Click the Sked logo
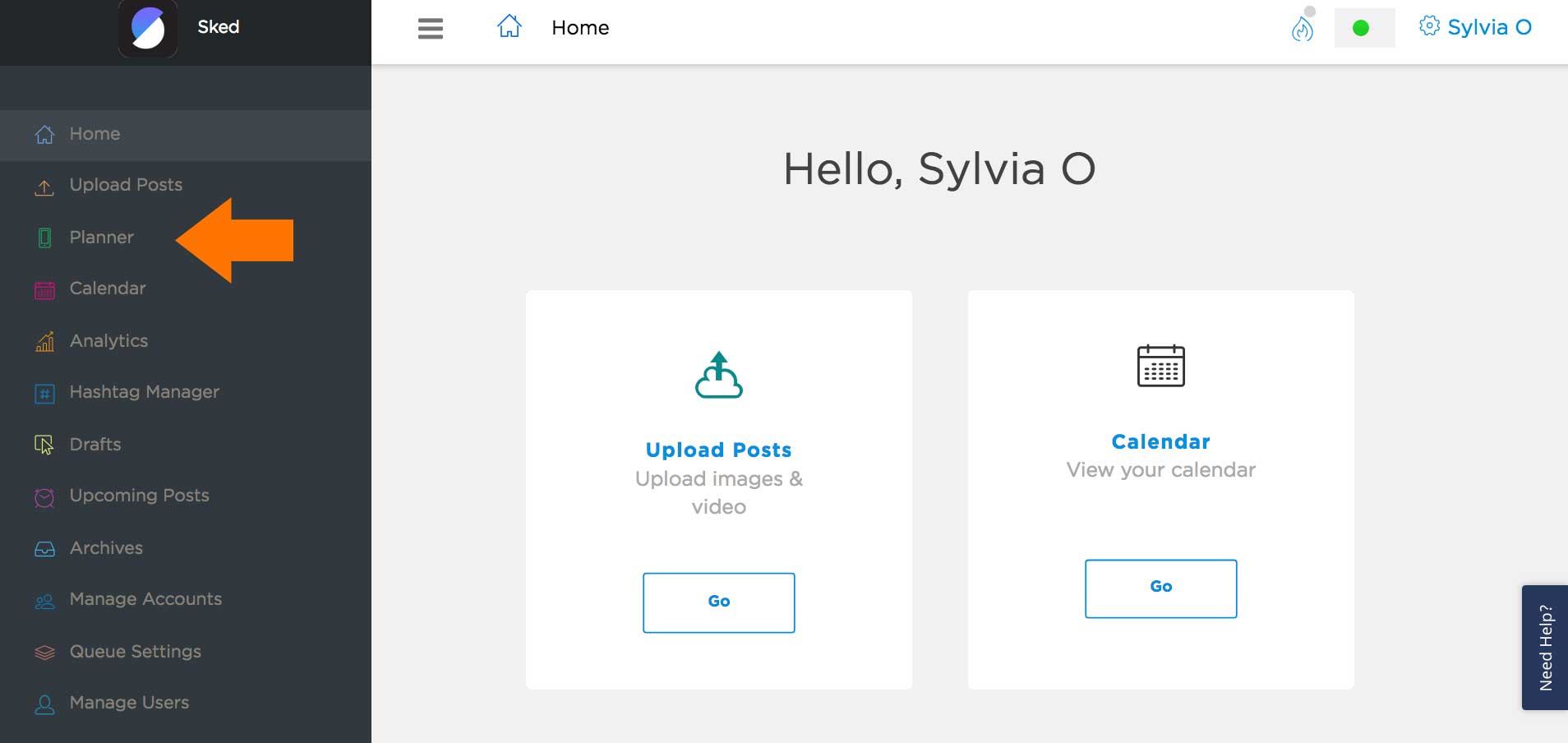Screen dimensions: 1568x743 coord(149,28)
